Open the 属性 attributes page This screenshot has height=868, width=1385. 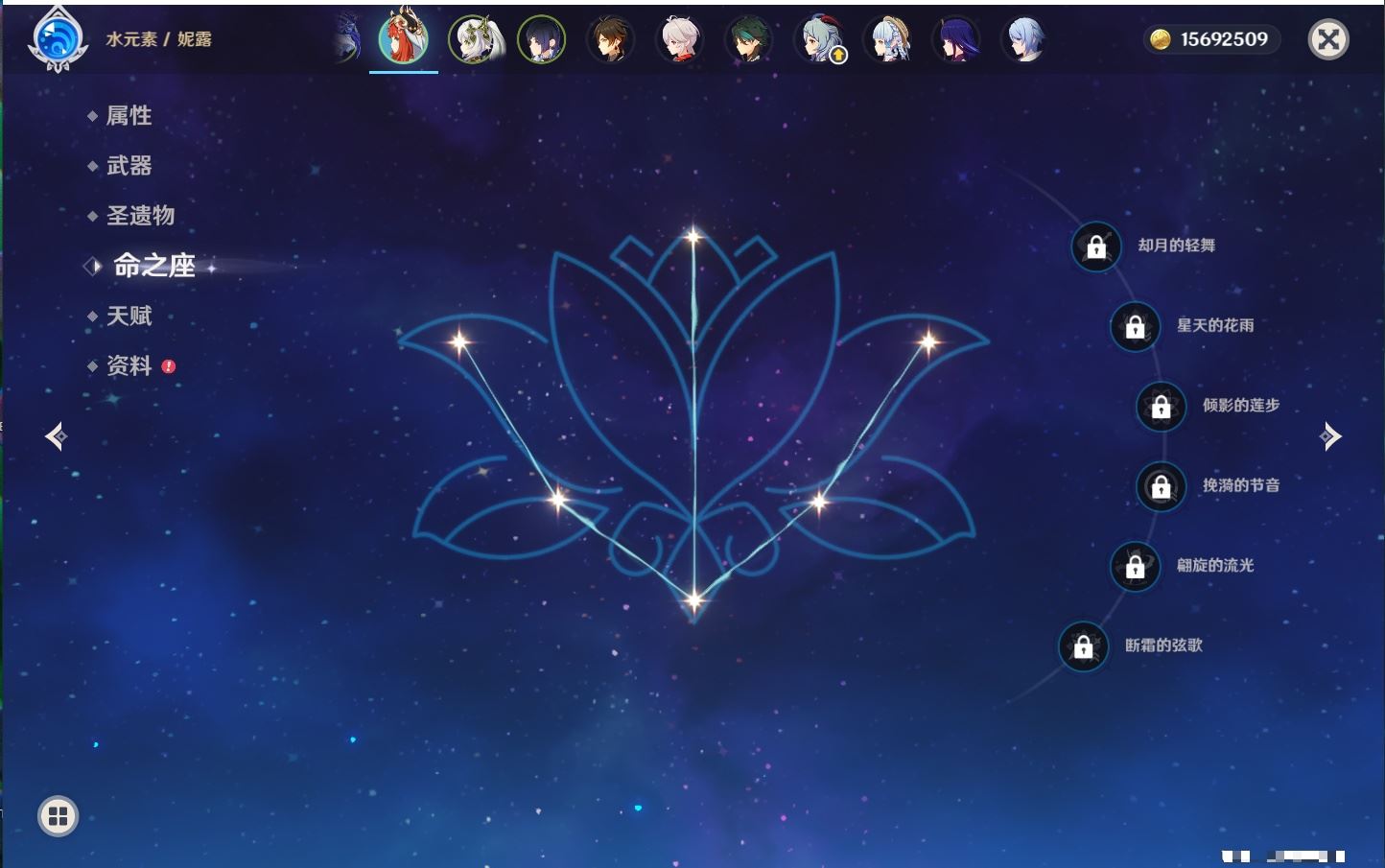[x=129, y=116]
